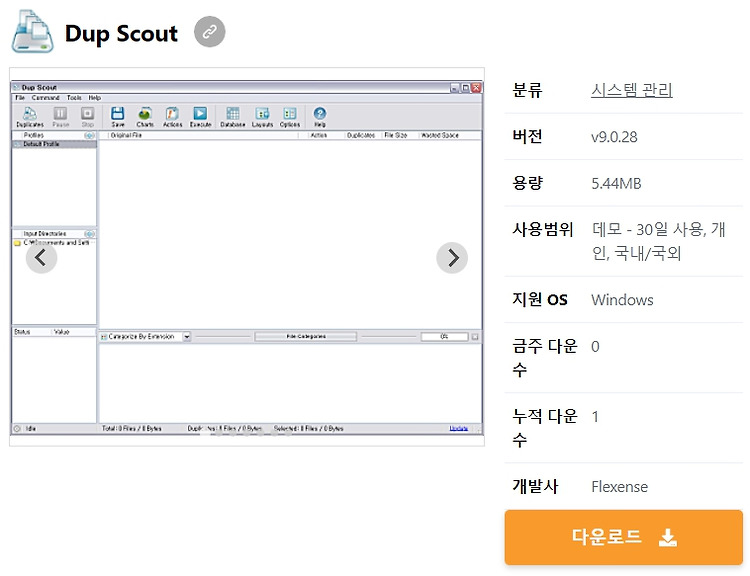Show next screenshot with right arrow
This screenshot has height=576, width=750.
click(x=452, y=258)
